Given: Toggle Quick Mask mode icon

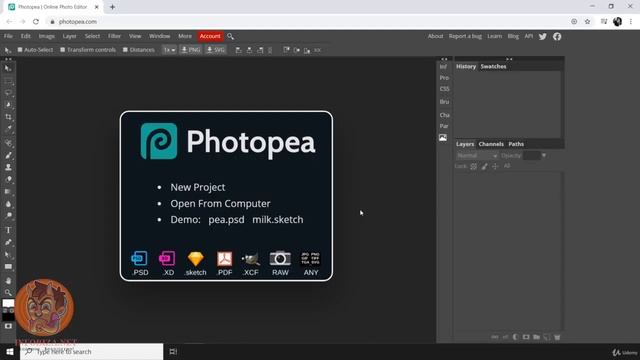Looking at the screenshot, I should tap(8, 326).
